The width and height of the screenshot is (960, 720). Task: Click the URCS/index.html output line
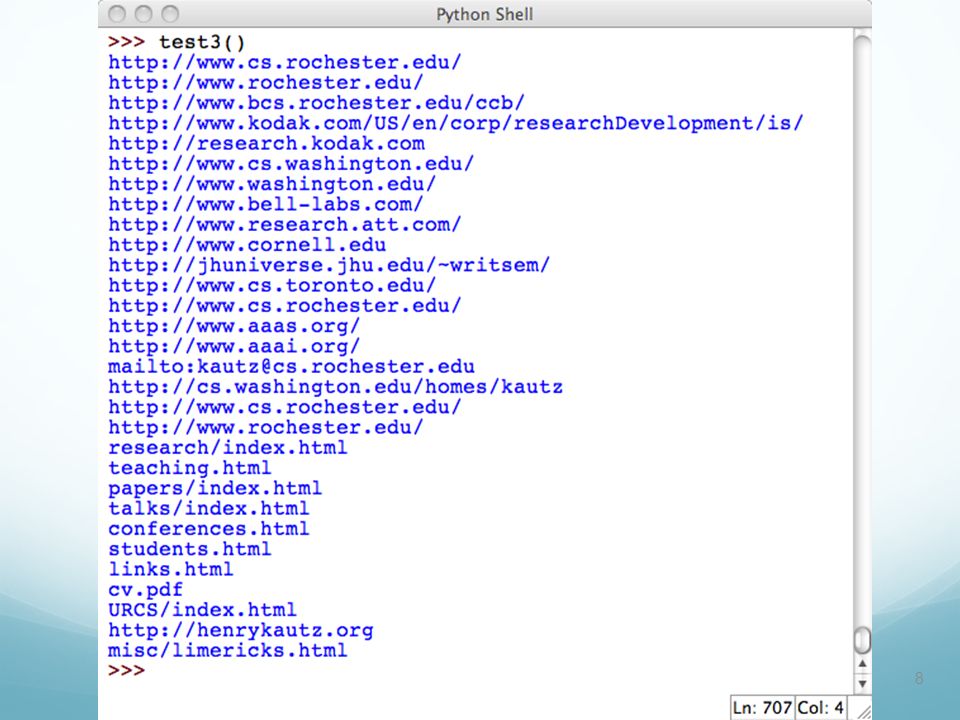(x=202, y=610)
